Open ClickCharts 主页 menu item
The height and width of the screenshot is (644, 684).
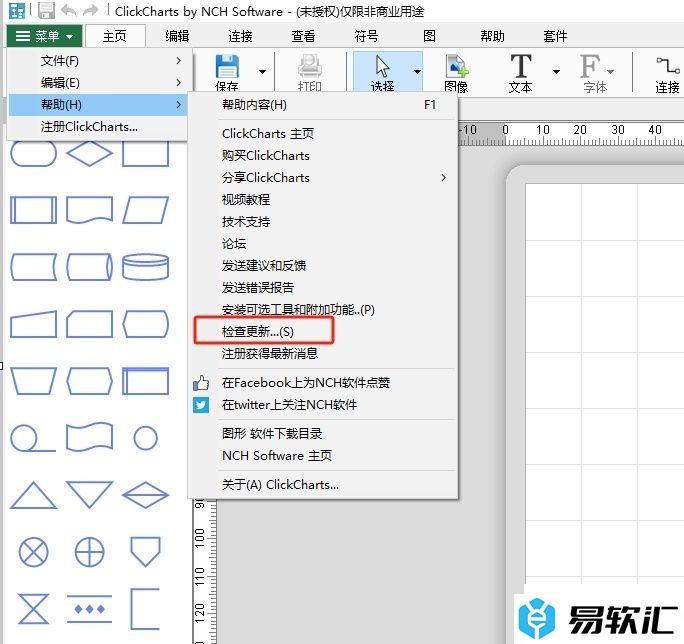point(323,134)
